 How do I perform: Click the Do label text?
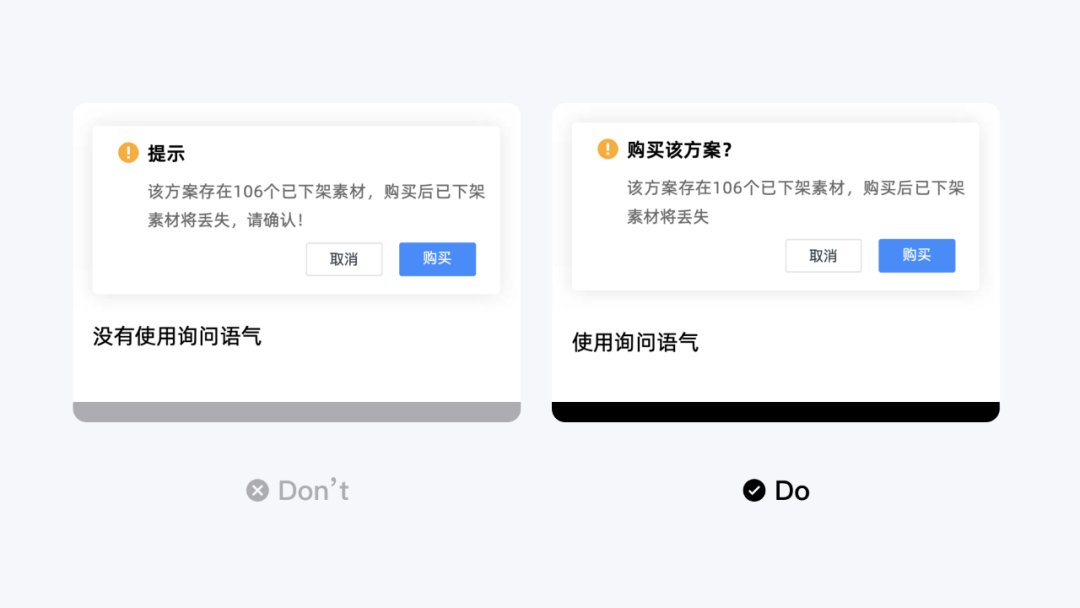coord(792,490)
